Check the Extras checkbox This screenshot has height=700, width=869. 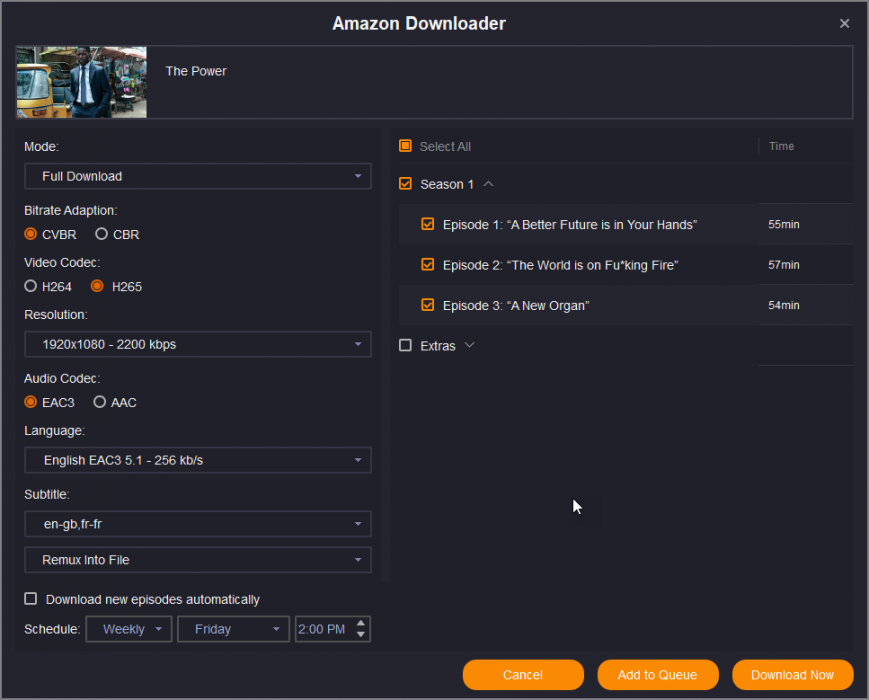405,345
